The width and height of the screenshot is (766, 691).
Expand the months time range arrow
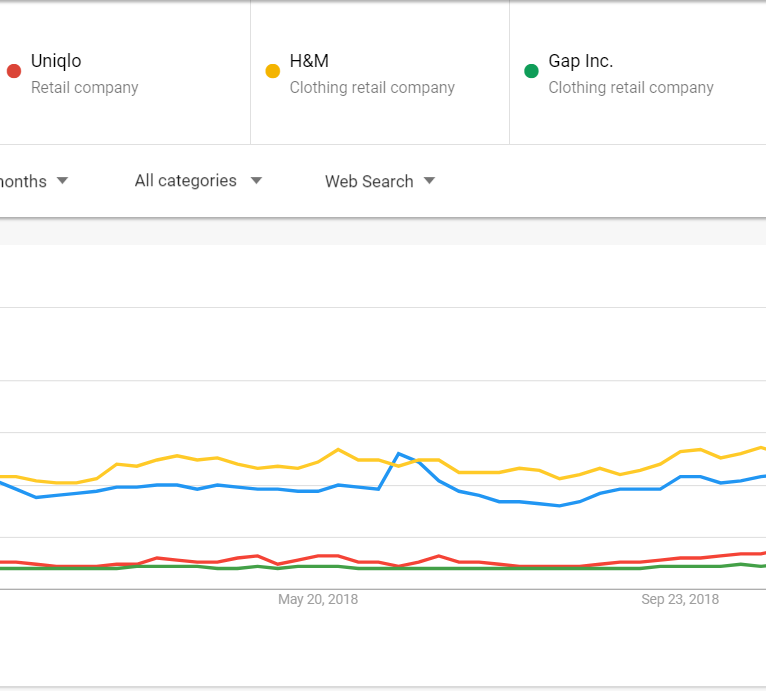coord(62,181)
